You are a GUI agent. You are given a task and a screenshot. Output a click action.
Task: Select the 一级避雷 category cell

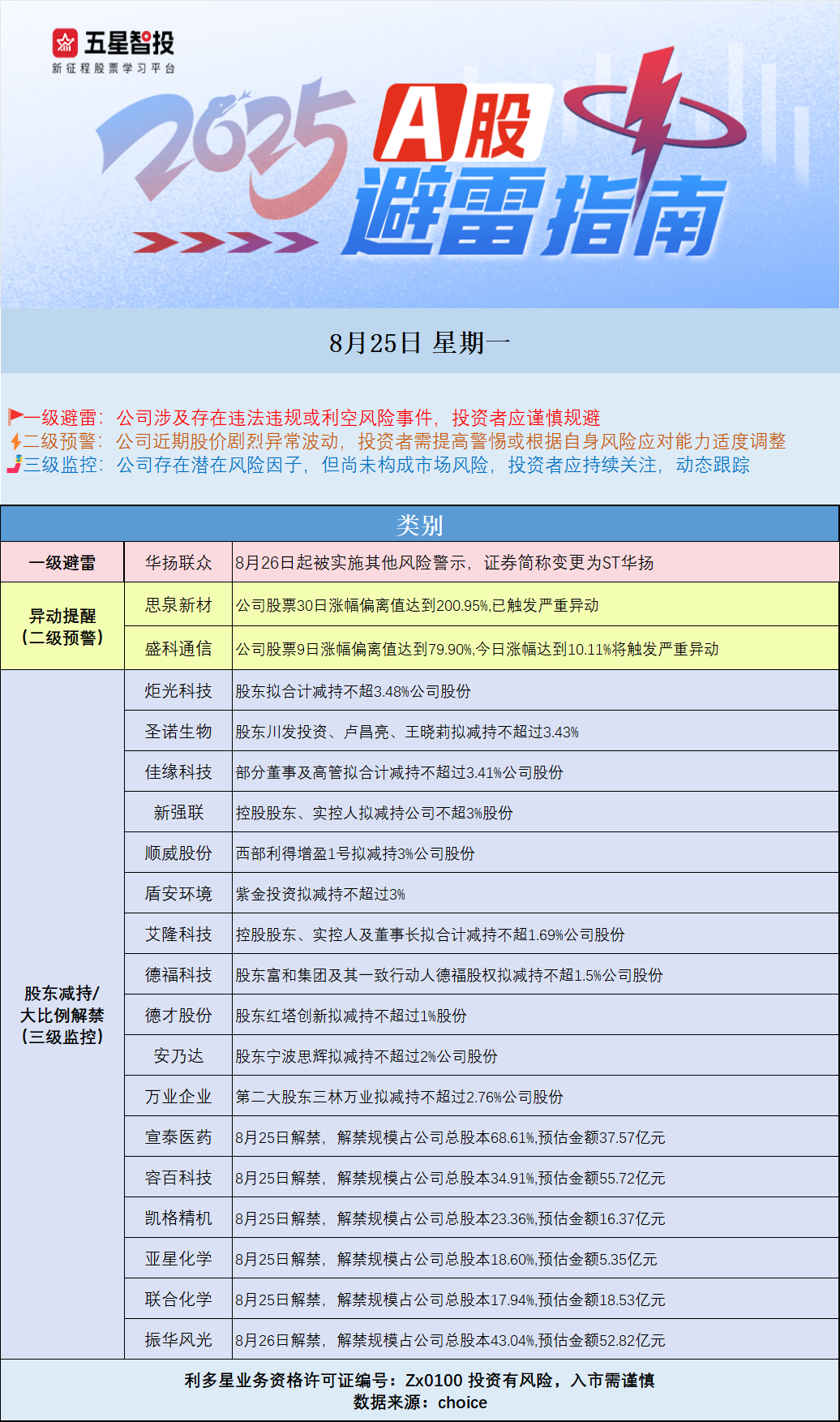(x=62, y=562)
